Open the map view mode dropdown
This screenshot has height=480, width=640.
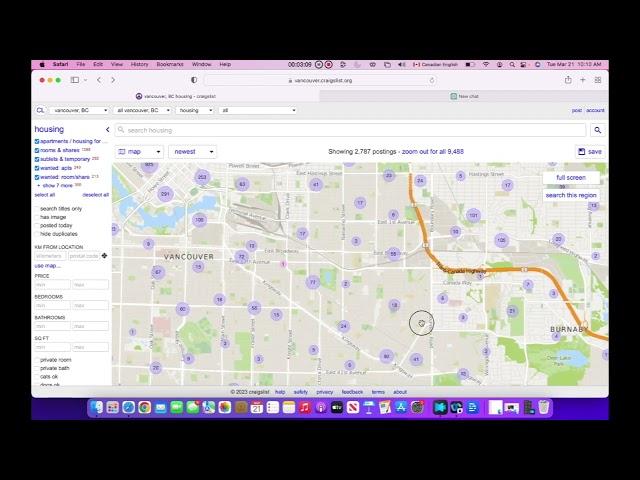pos(139,151)
